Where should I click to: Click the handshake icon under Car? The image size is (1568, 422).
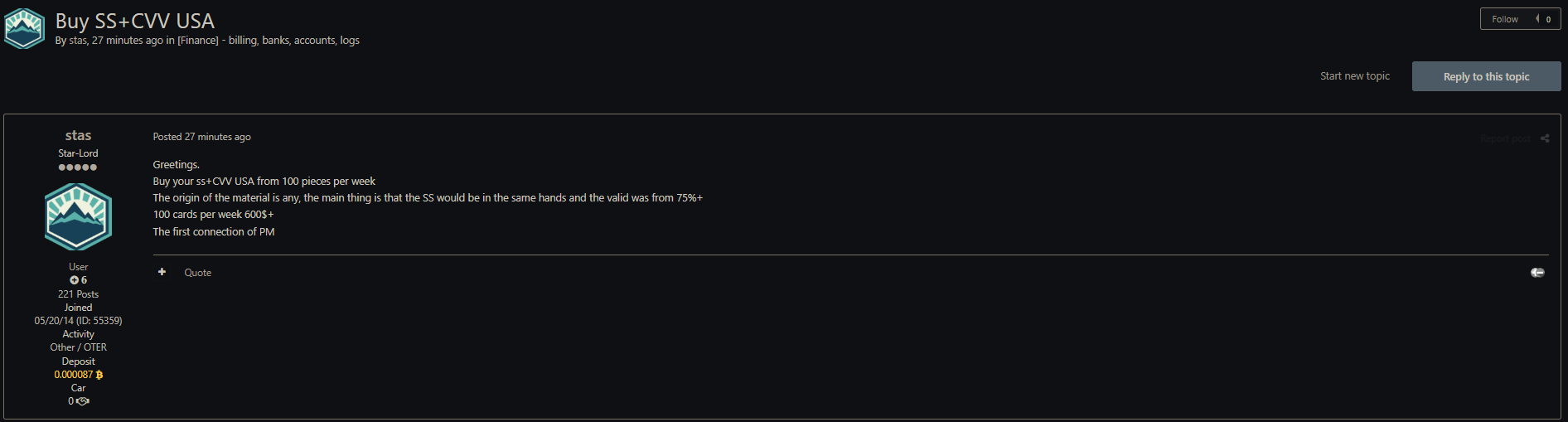83,401
